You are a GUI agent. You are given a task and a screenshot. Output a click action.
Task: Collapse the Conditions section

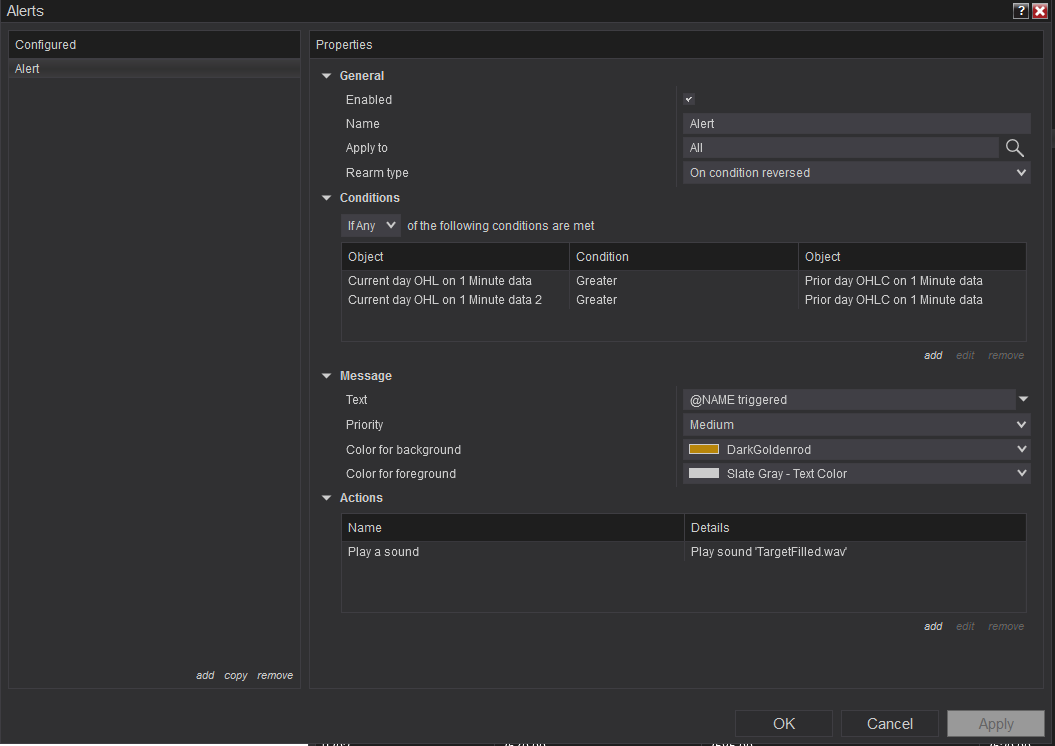click(x=327, y=198)
